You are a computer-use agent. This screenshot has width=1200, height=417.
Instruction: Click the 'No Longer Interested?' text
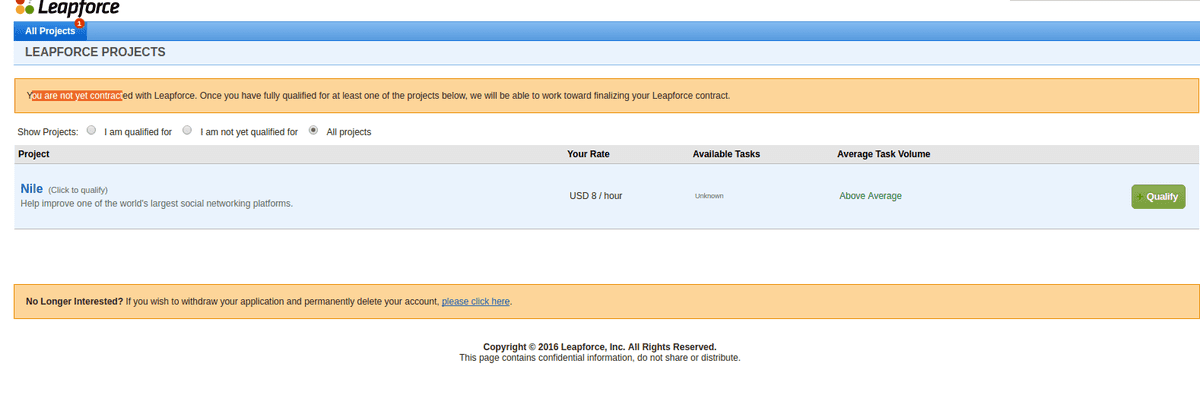pos(74,301)
